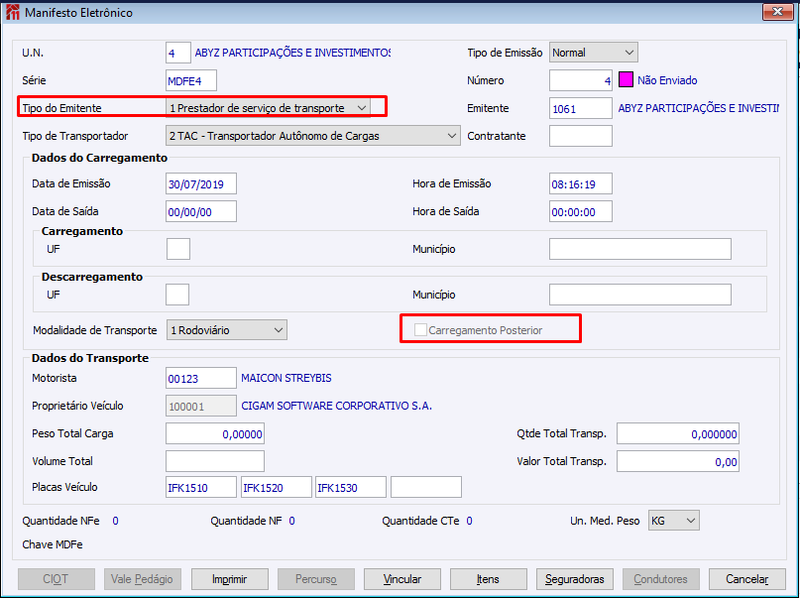This screenshot has width=800, height=598.
Task: Click CIGAM SOFTWARE CORPORATIVO S.A. text
Action: (337, 406)
